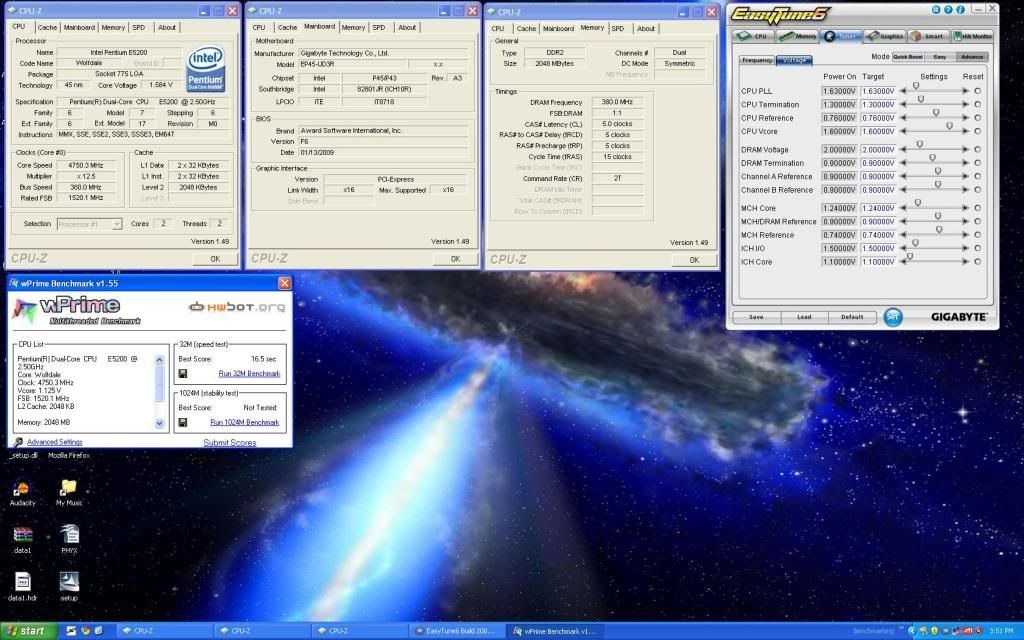The image size is (1024, 640).
Task: Click the MCH Core voltage slider handle
Action: click(x=918, y=203)
